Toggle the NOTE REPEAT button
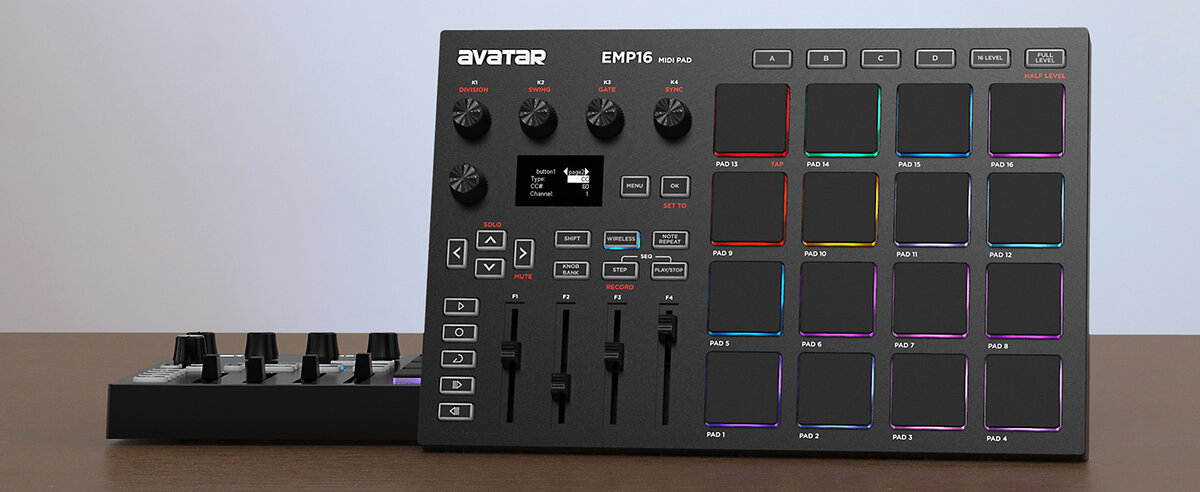The image size is (1200, 492). pyautogui.click(x=670, y=240)
